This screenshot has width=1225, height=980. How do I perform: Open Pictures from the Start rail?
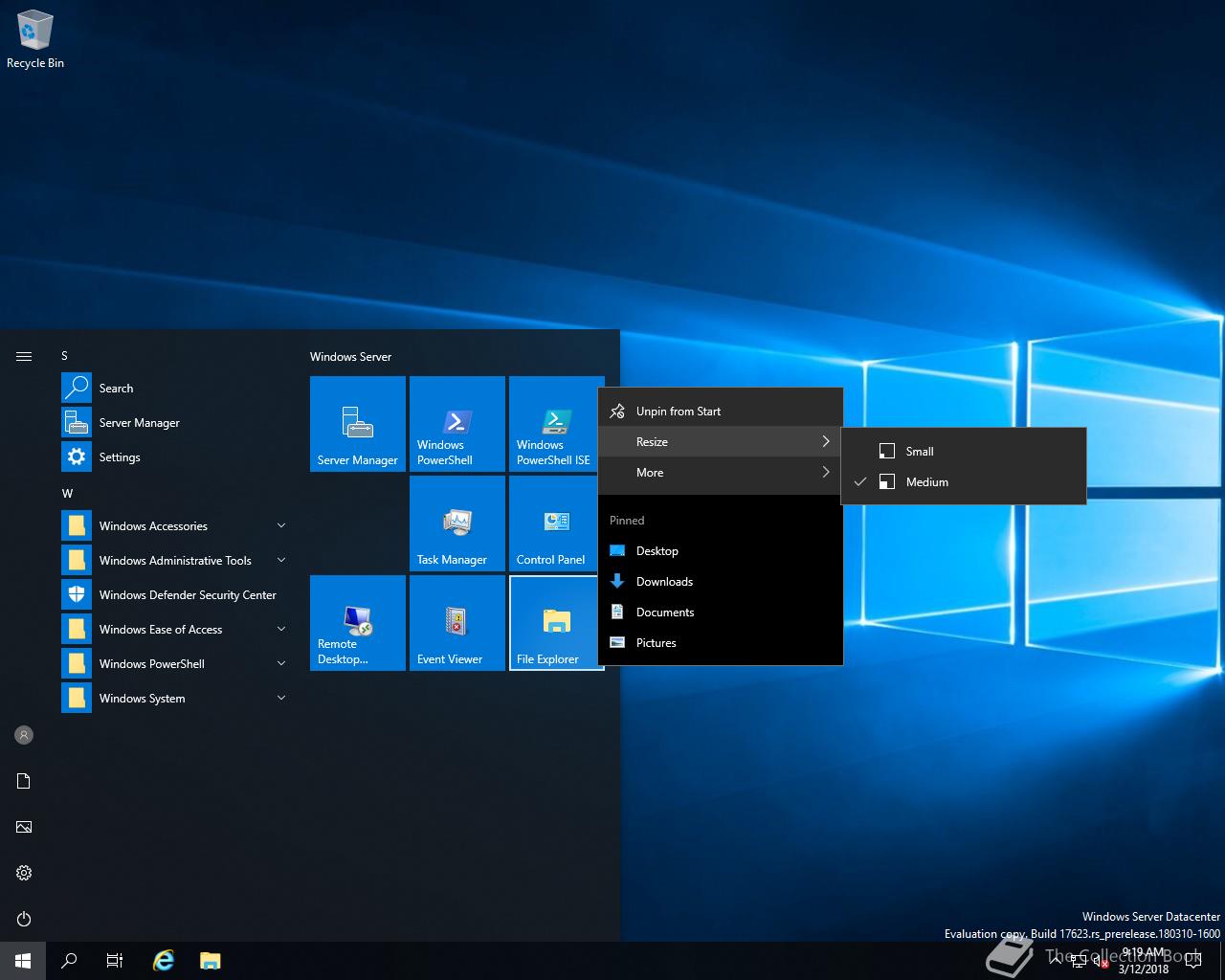tap(24, 827)
